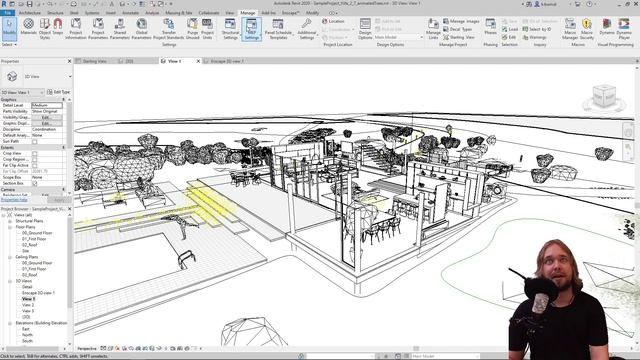Click Transfer Project Standards
The width and height of the screenshot is (640, 360).
[x=169, y=29]
